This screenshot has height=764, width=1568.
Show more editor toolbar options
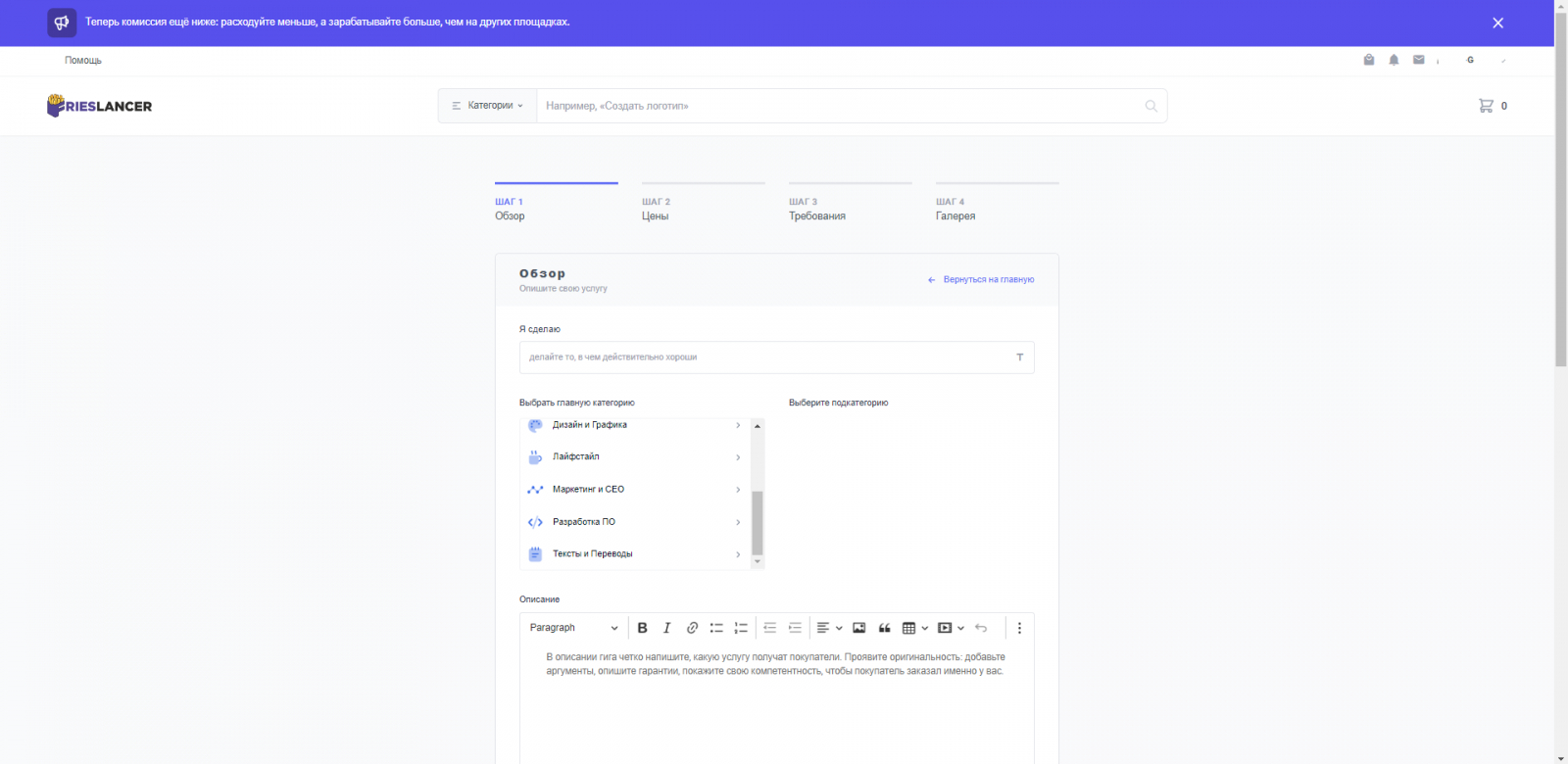[x=1019, y=628]
